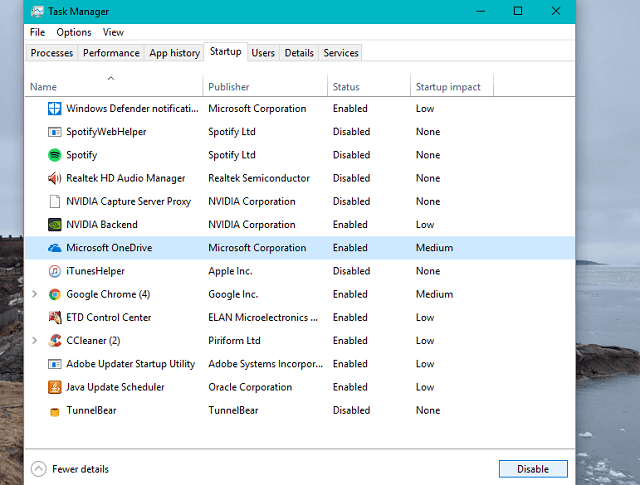This screenshot has height=485, width=640.
Task: Select the TunnelBear icon
Action: [54, 410]
